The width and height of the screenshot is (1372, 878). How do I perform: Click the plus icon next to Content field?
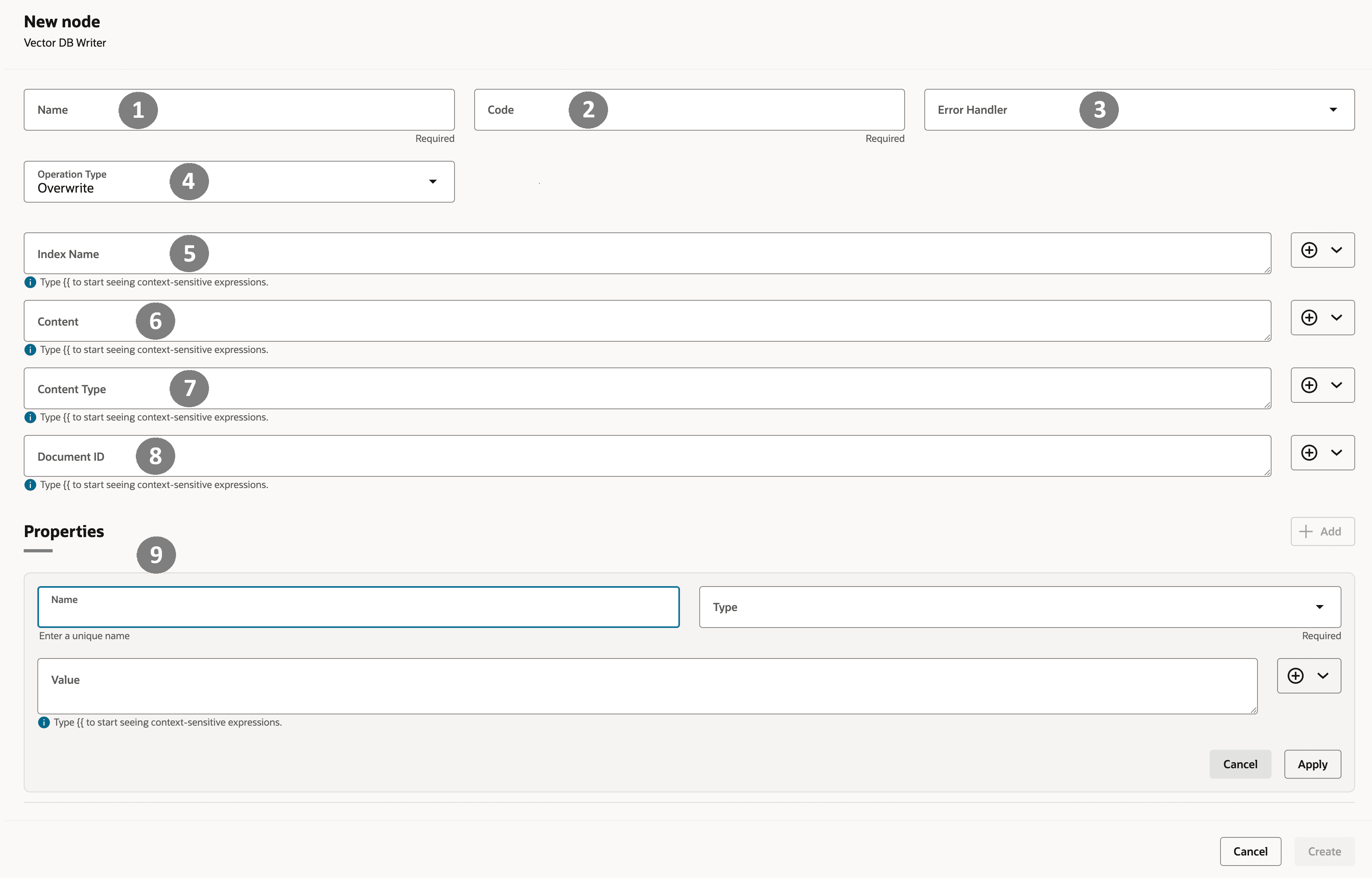pyautogui.click(x=1309, y=318)
